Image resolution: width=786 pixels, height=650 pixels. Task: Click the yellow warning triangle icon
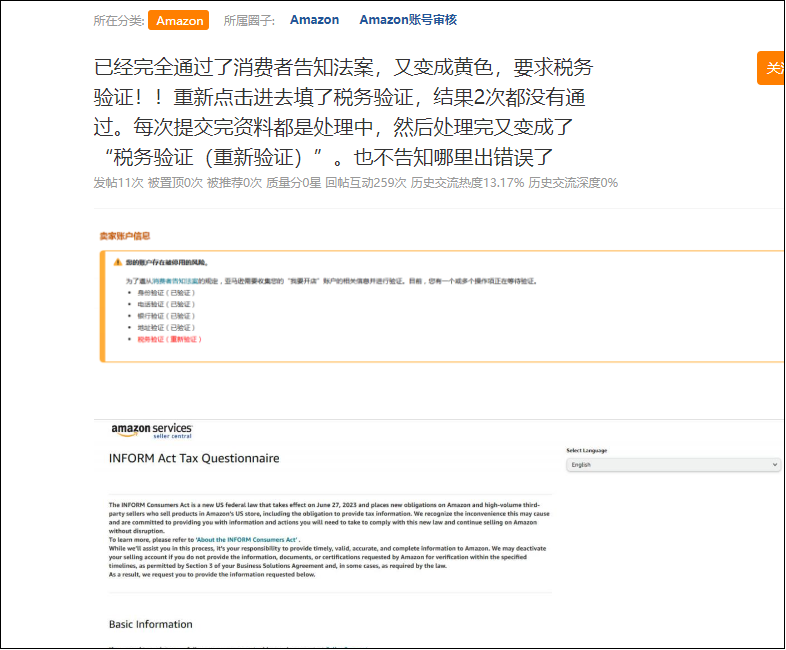pos(118,262)
